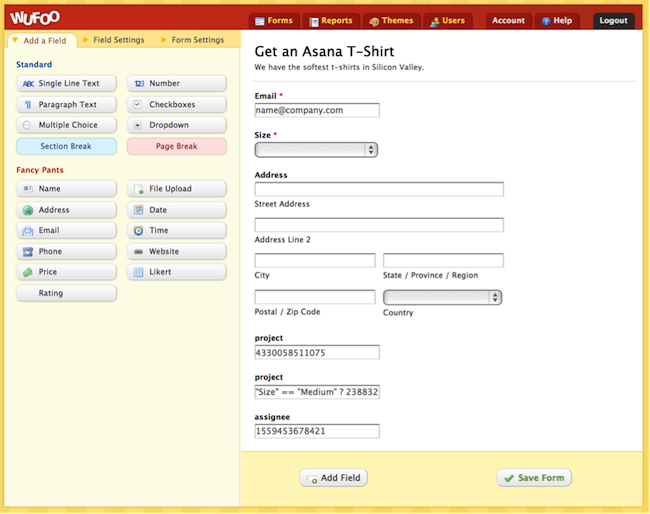Open the Reports tab
The image size is (650, 514).
coord(331,21)
